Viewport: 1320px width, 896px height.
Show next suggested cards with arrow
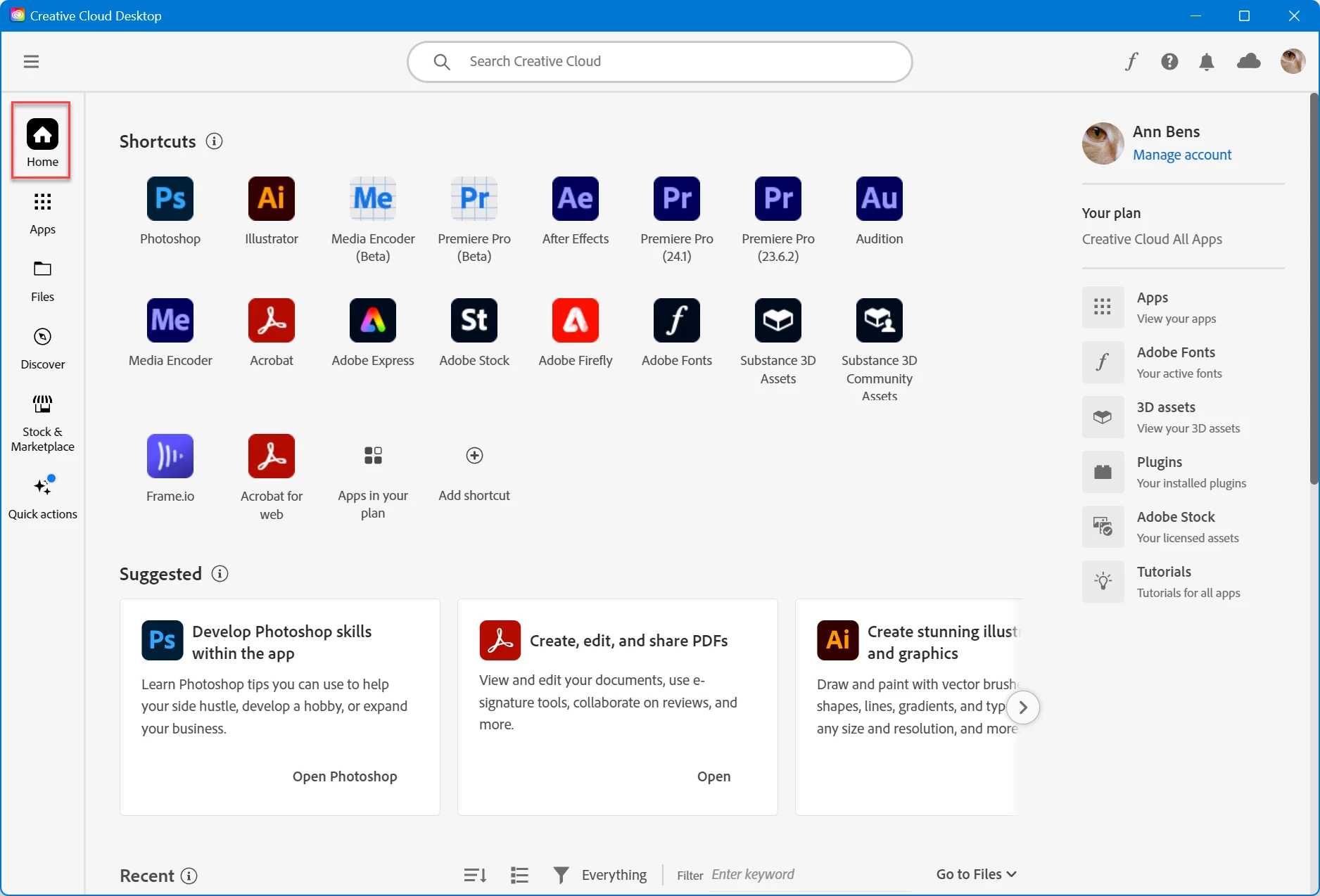pyautogui.click(x=1023, y=708)
